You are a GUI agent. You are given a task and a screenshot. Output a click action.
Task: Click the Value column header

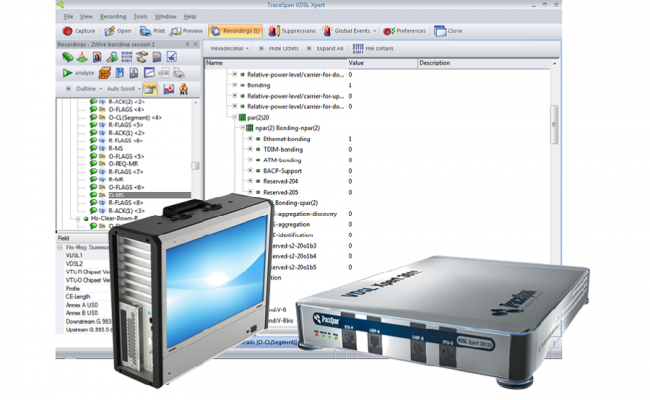(x=382, y=63)
